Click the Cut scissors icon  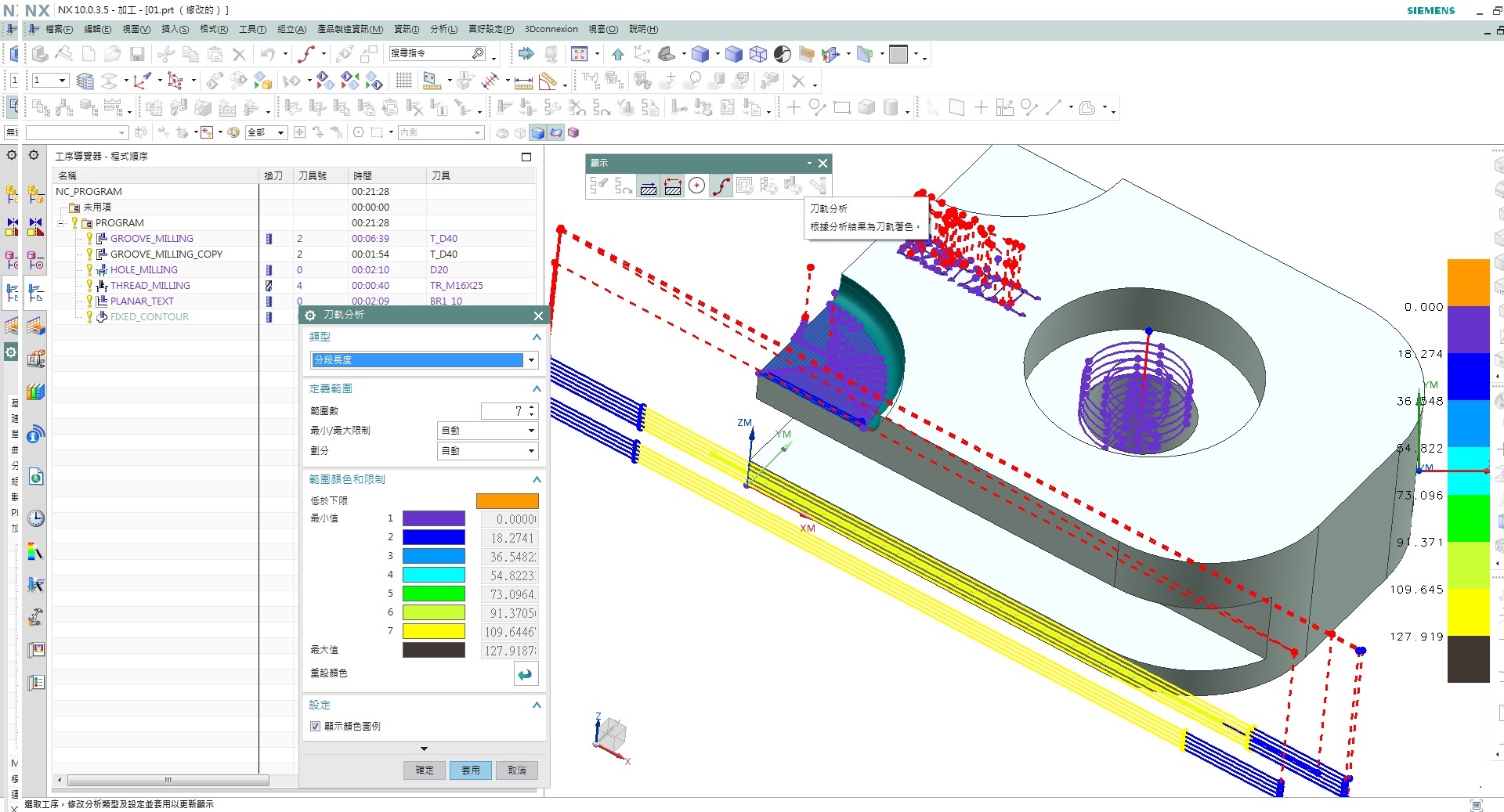click(165, 54)
